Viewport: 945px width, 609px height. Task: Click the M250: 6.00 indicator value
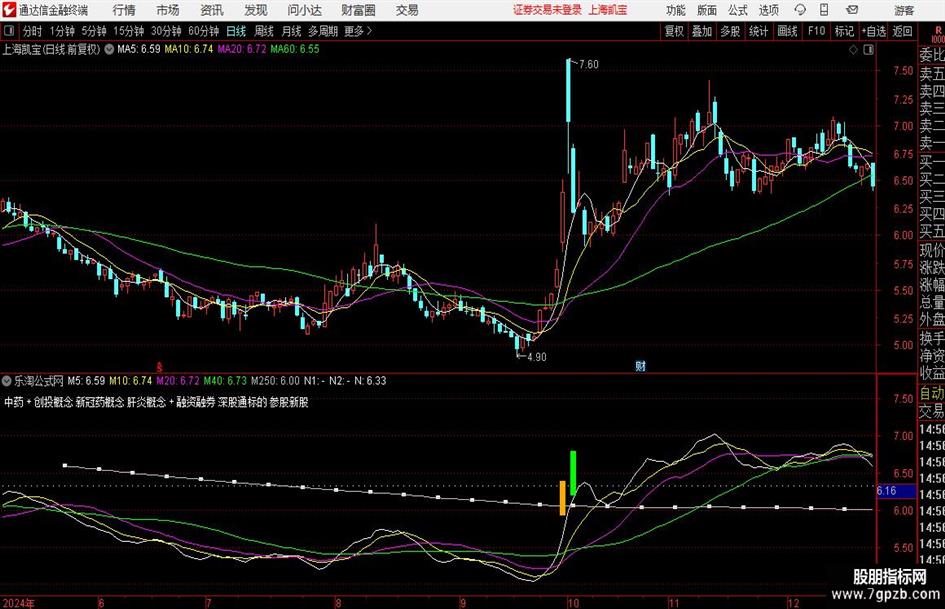[275, 380]
